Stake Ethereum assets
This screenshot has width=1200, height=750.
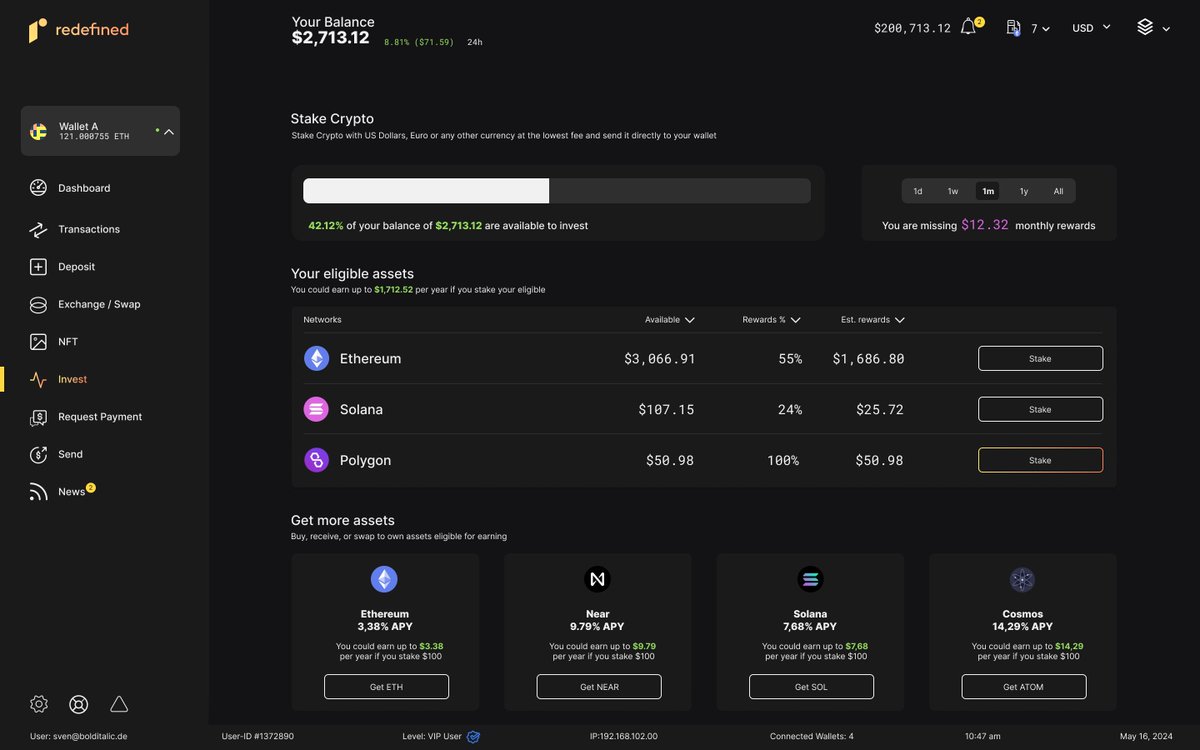pos(1040,358)
